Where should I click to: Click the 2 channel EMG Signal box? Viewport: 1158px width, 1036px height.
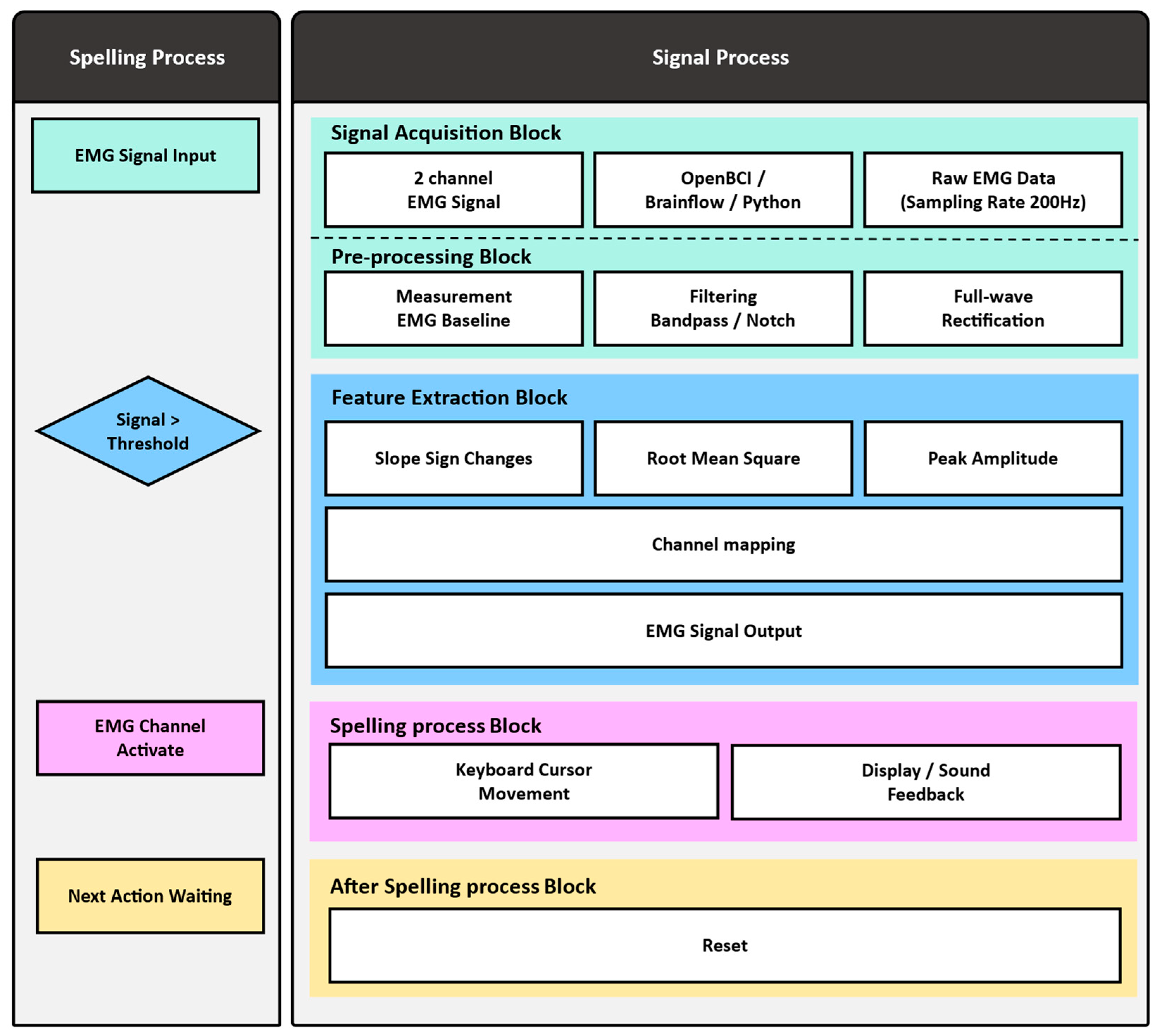[454, 189]
